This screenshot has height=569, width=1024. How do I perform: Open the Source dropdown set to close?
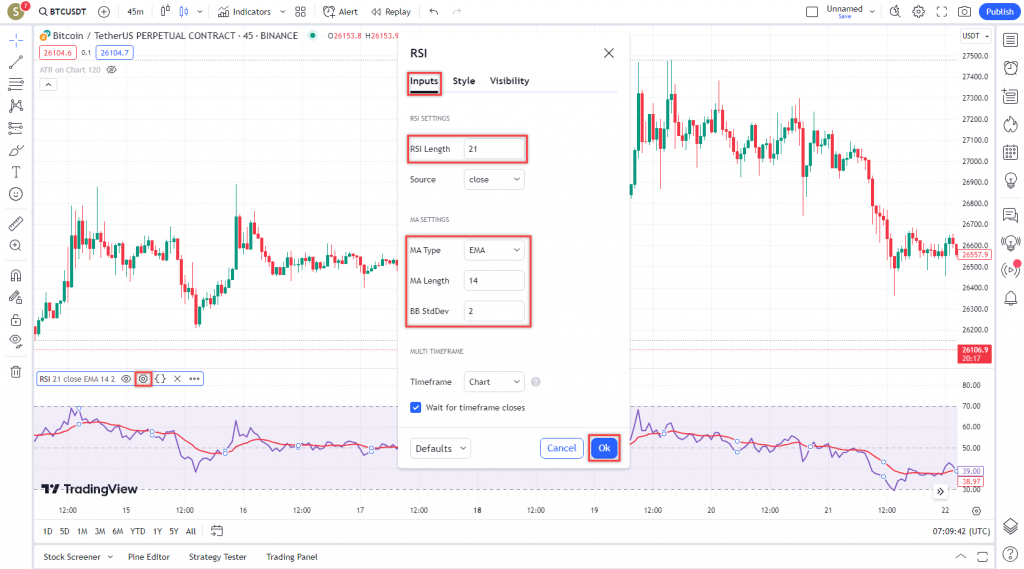pyautogui.click(x=494, y=180)
